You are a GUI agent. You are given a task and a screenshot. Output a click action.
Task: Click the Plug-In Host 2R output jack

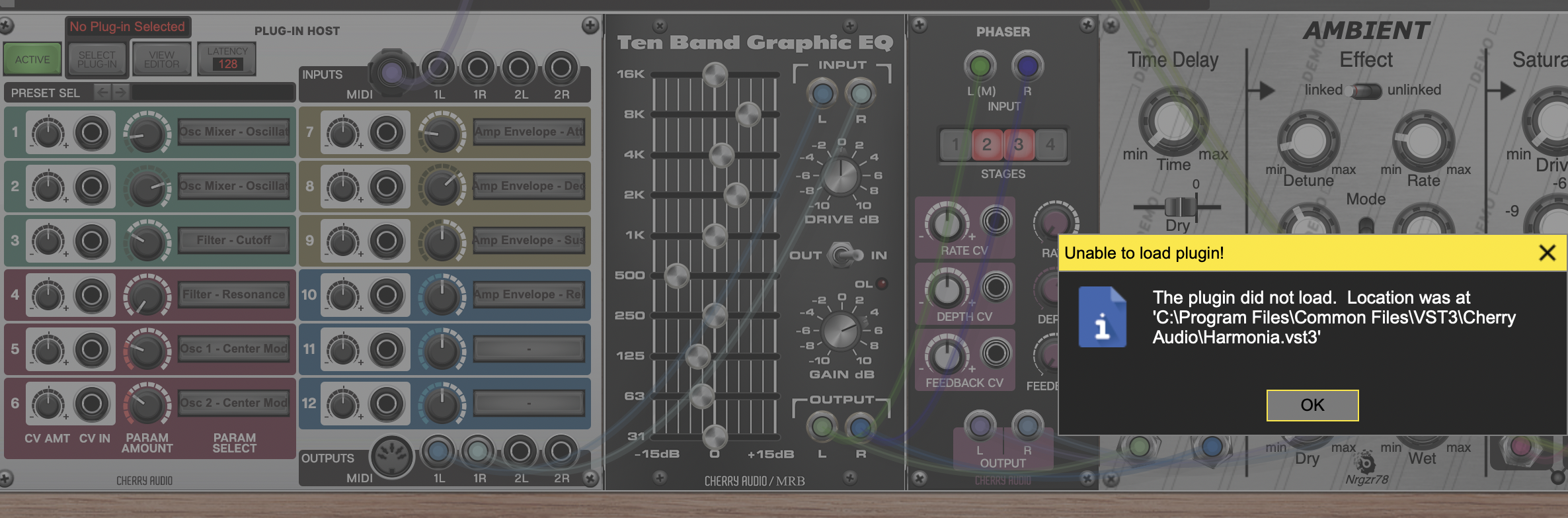pyautogui.click(x=561, y=452)
